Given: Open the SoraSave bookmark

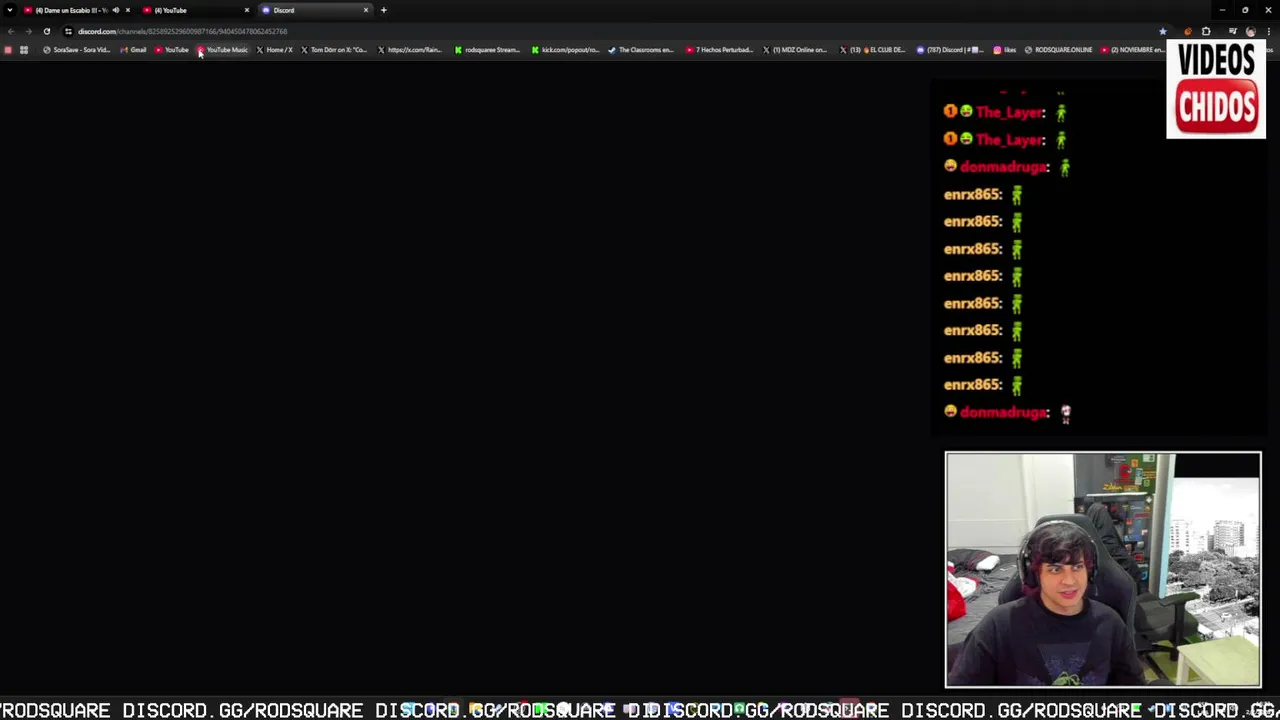Looking at the screenshot, I should point(76,50).
